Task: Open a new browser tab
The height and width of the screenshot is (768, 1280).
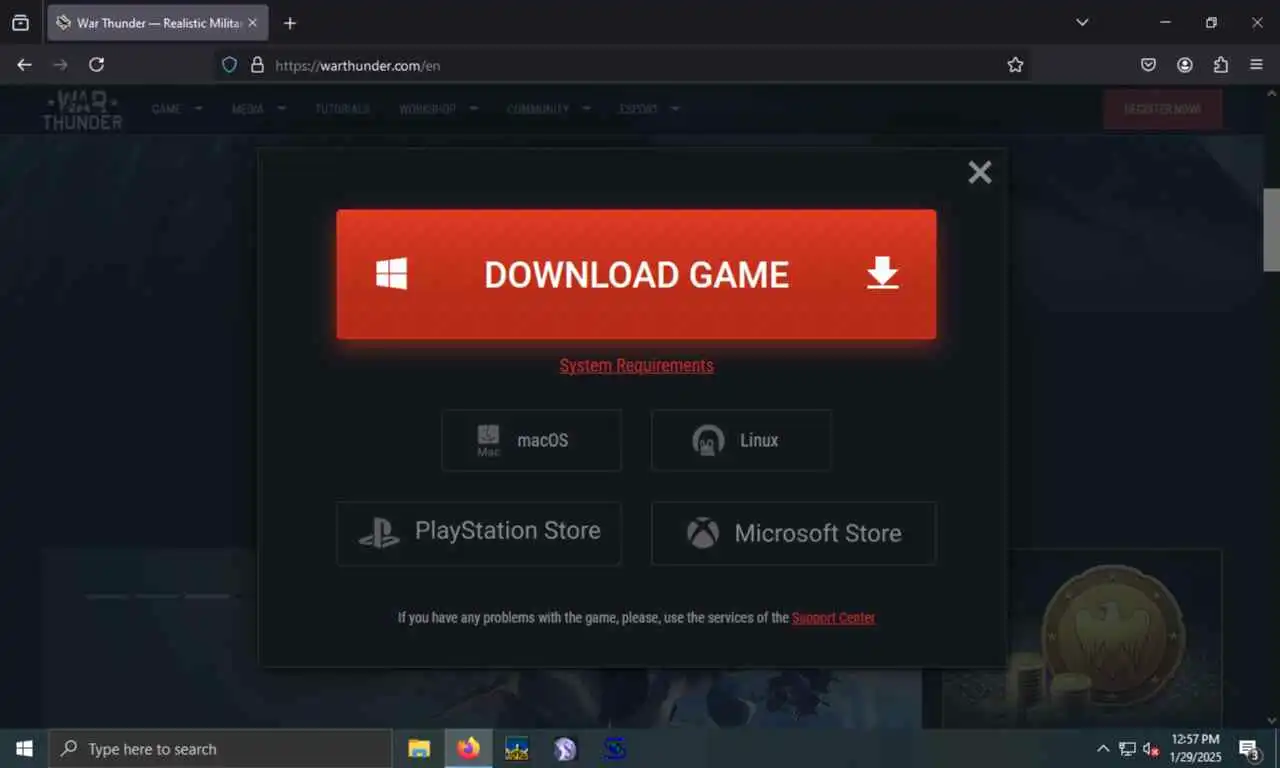Action: [x=290, y=22]
